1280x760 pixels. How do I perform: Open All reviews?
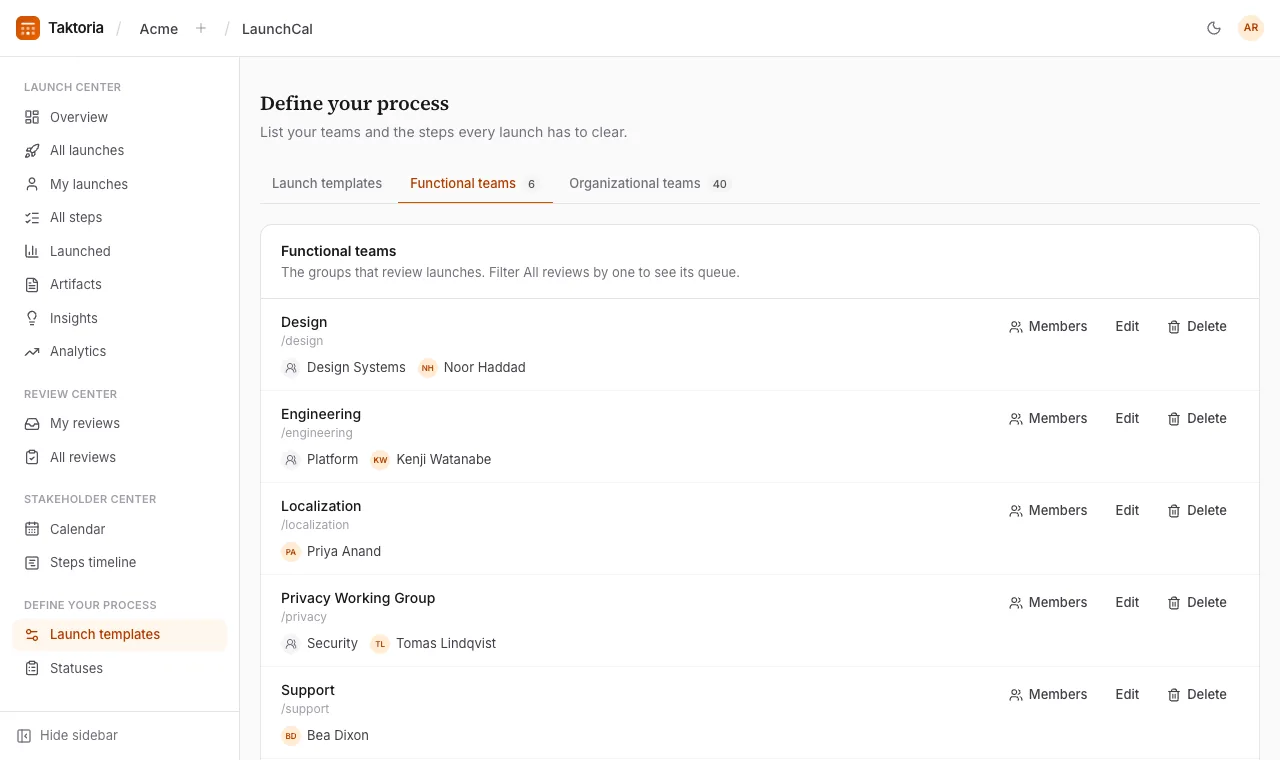tap(120, 457)
